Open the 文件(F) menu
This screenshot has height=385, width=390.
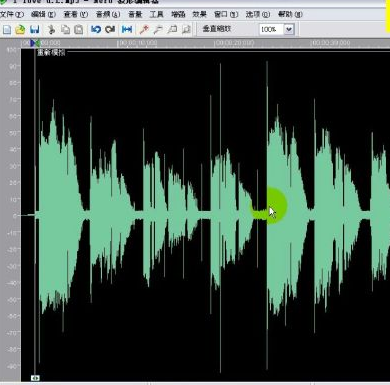pyautogui.click(x=12, y=14)
